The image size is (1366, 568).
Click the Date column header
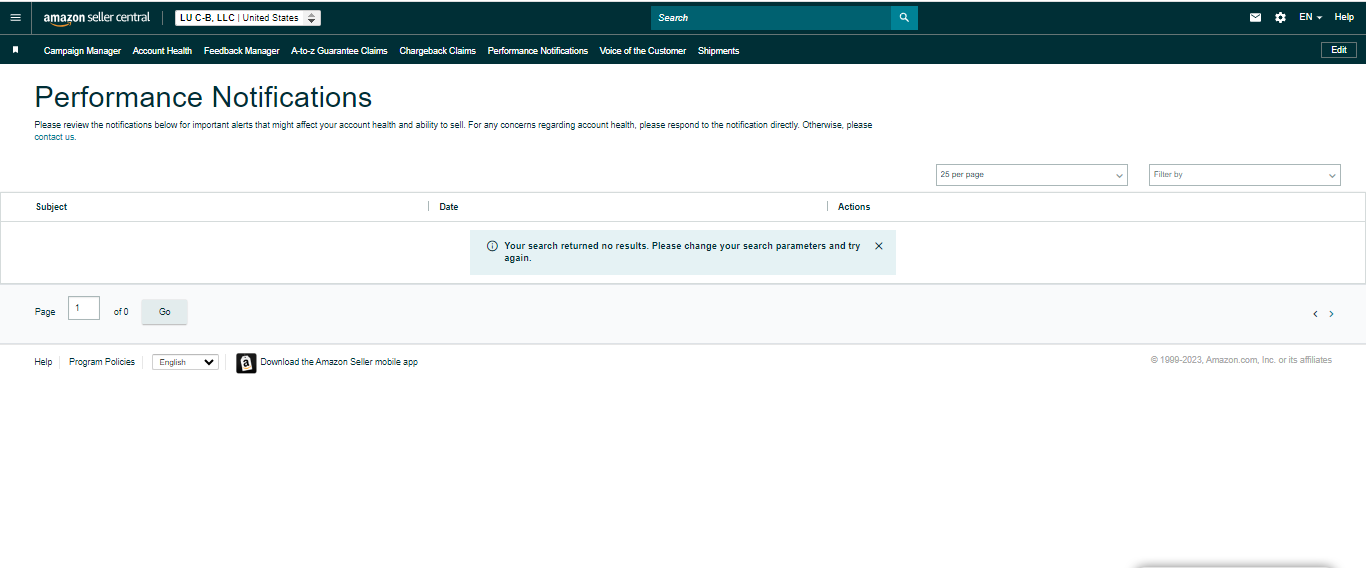click(449, 207)
